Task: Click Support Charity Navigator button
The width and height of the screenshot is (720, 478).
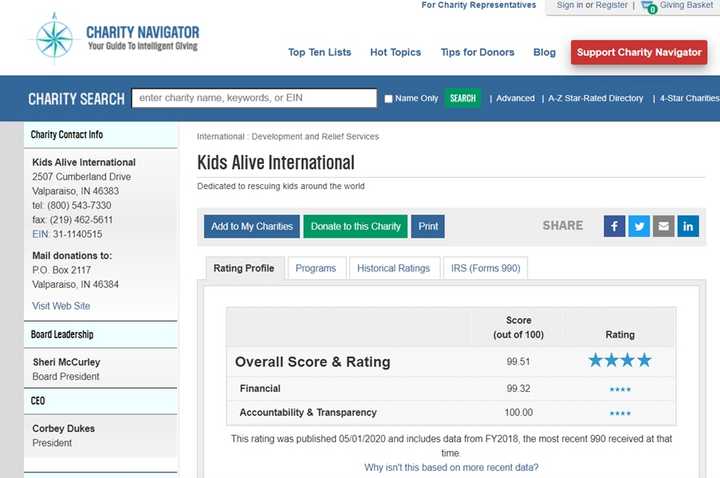Action: coord(639,52)
